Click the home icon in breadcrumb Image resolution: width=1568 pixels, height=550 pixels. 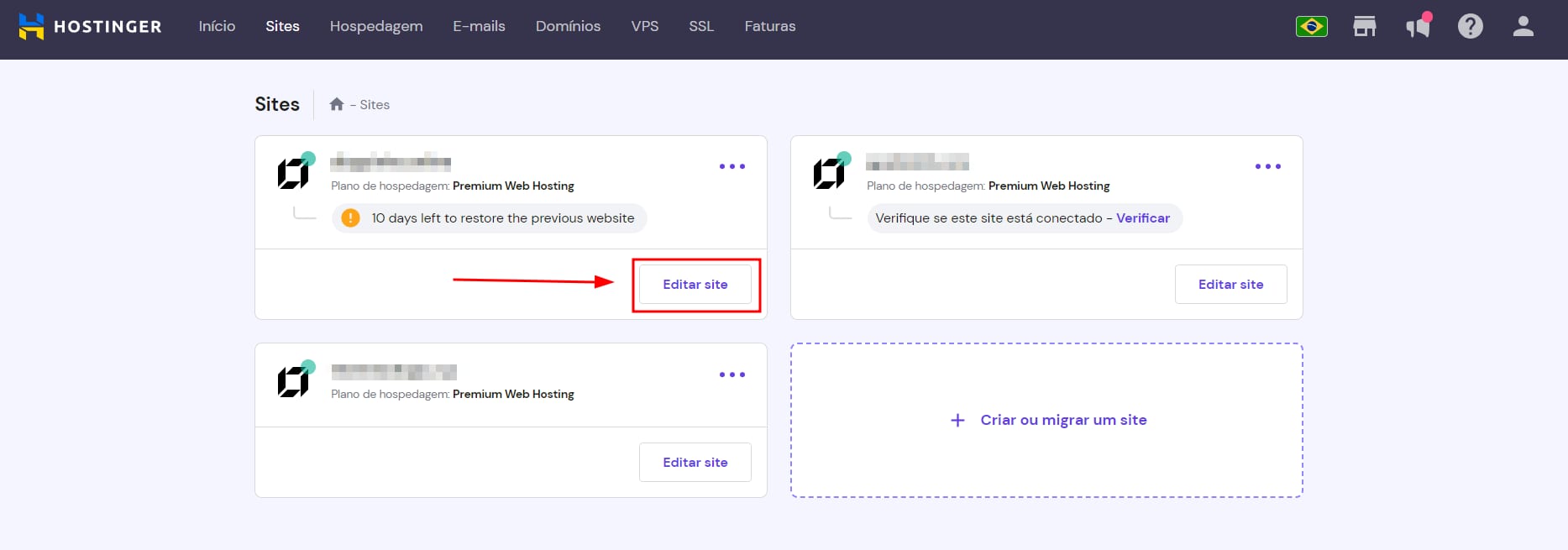tap(337, 104)
